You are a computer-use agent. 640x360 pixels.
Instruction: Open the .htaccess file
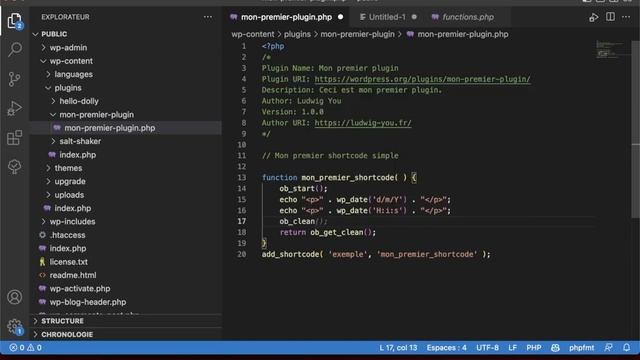[x=67, y=235]
